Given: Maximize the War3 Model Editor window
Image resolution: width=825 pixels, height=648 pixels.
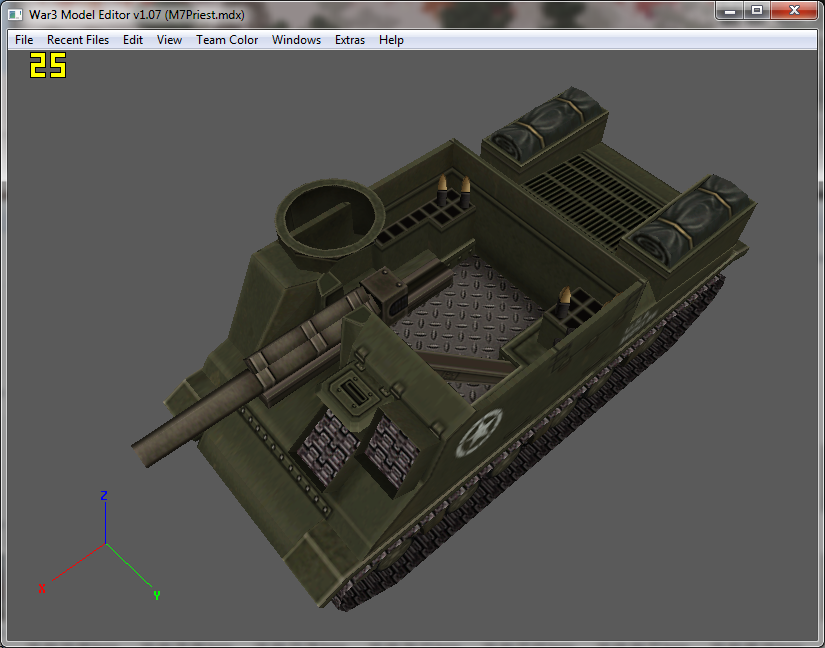Looking at the screenshot, I should (757, 11).
